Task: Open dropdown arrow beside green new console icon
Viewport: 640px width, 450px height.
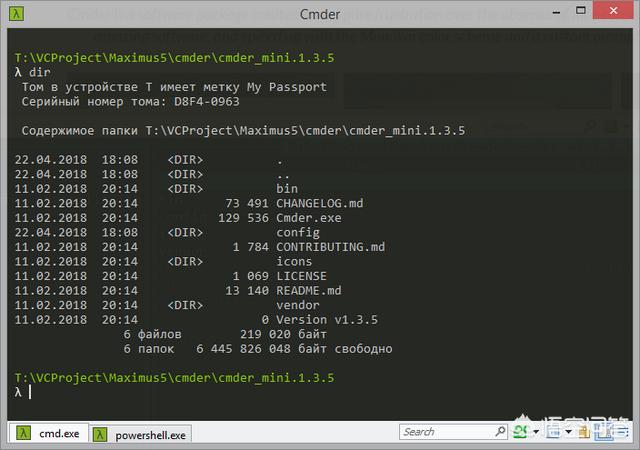Action: tap(536, 432)
